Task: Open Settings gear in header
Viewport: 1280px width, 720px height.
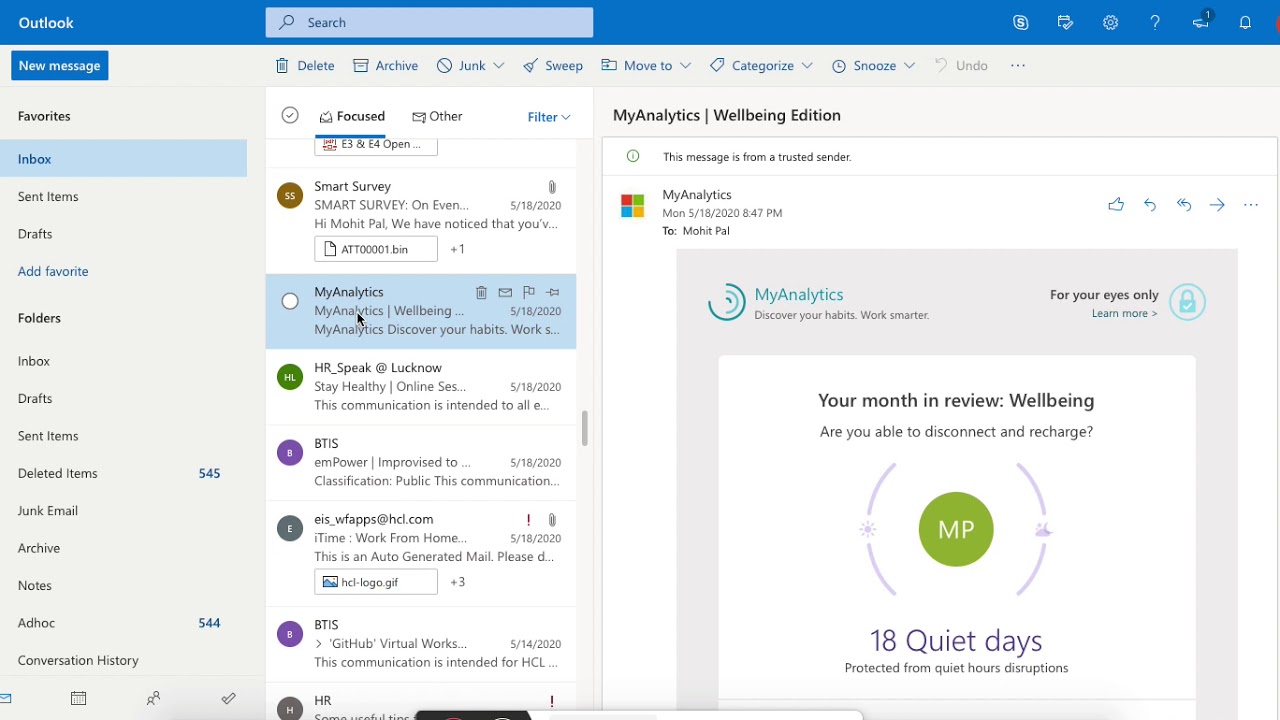Action: coord(1110,22)
